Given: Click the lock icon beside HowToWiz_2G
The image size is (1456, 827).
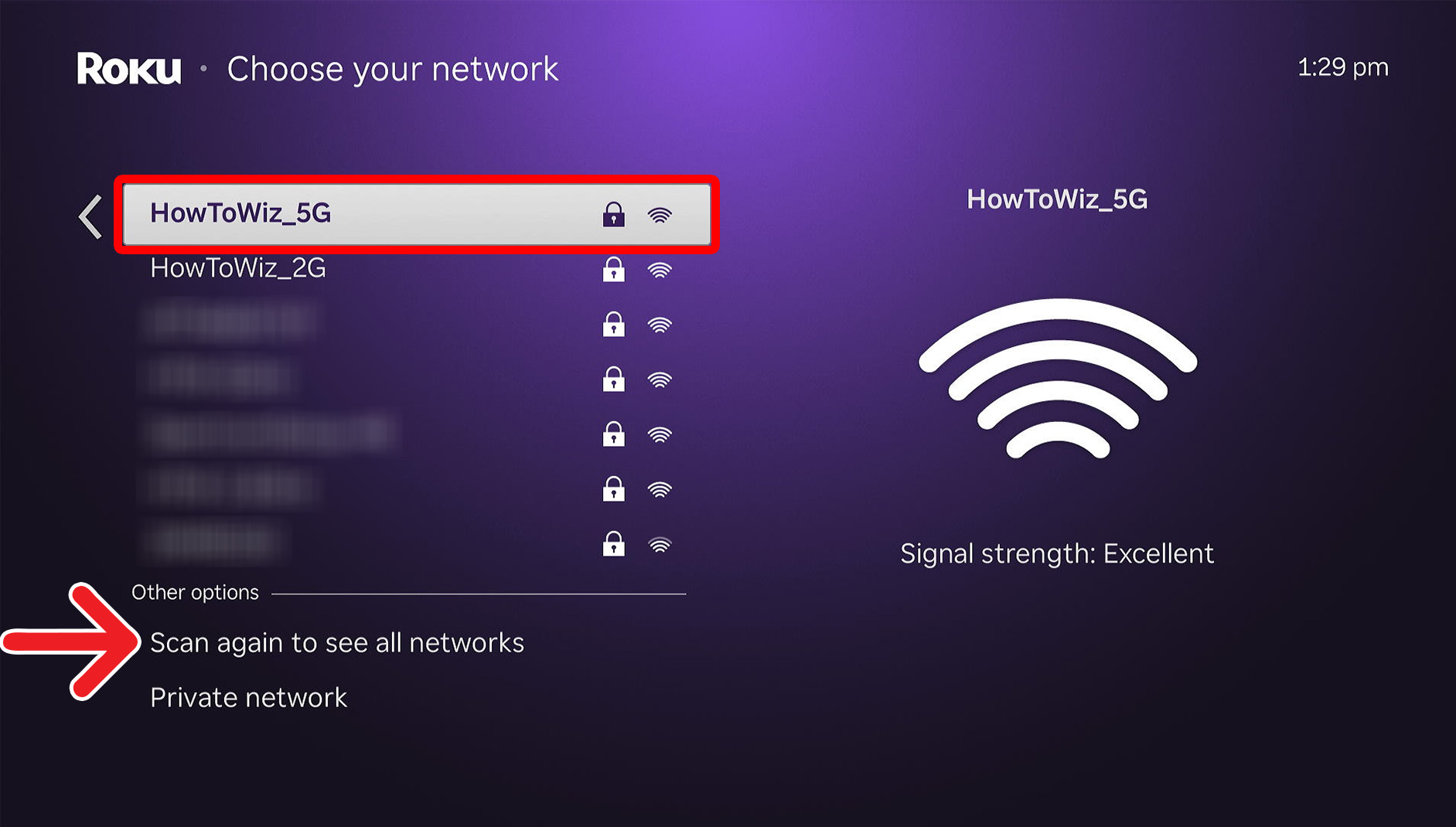Looking at the screenshot, I should coord(613,270).
